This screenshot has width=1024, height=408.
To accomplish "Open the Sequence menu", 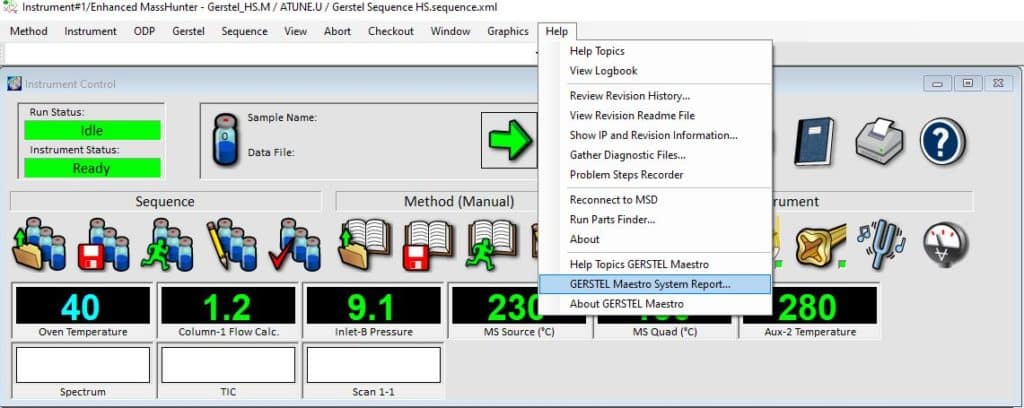I will coord(244,31).
